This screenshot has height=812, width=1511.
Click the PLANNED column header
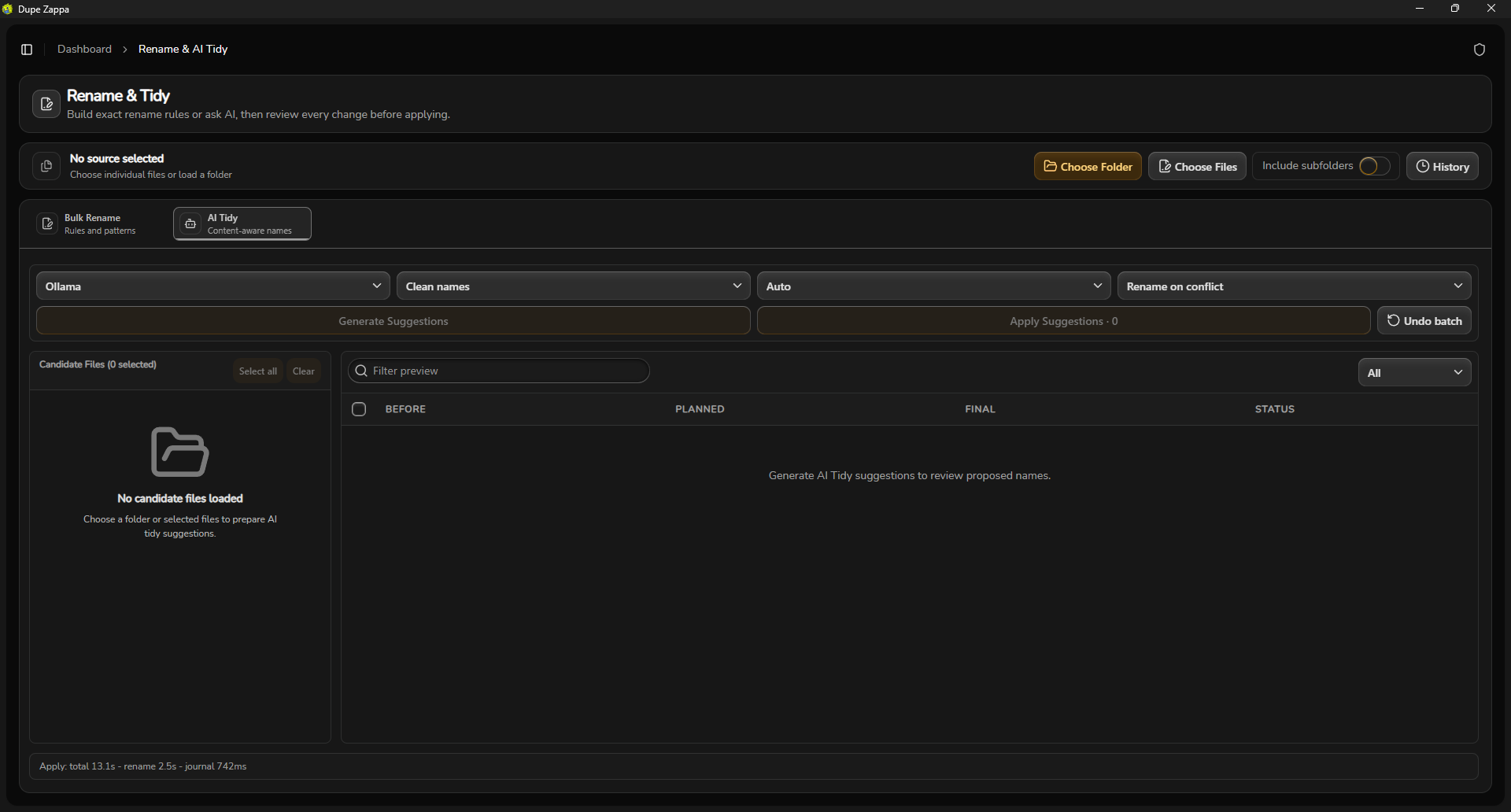pos(700,409)
